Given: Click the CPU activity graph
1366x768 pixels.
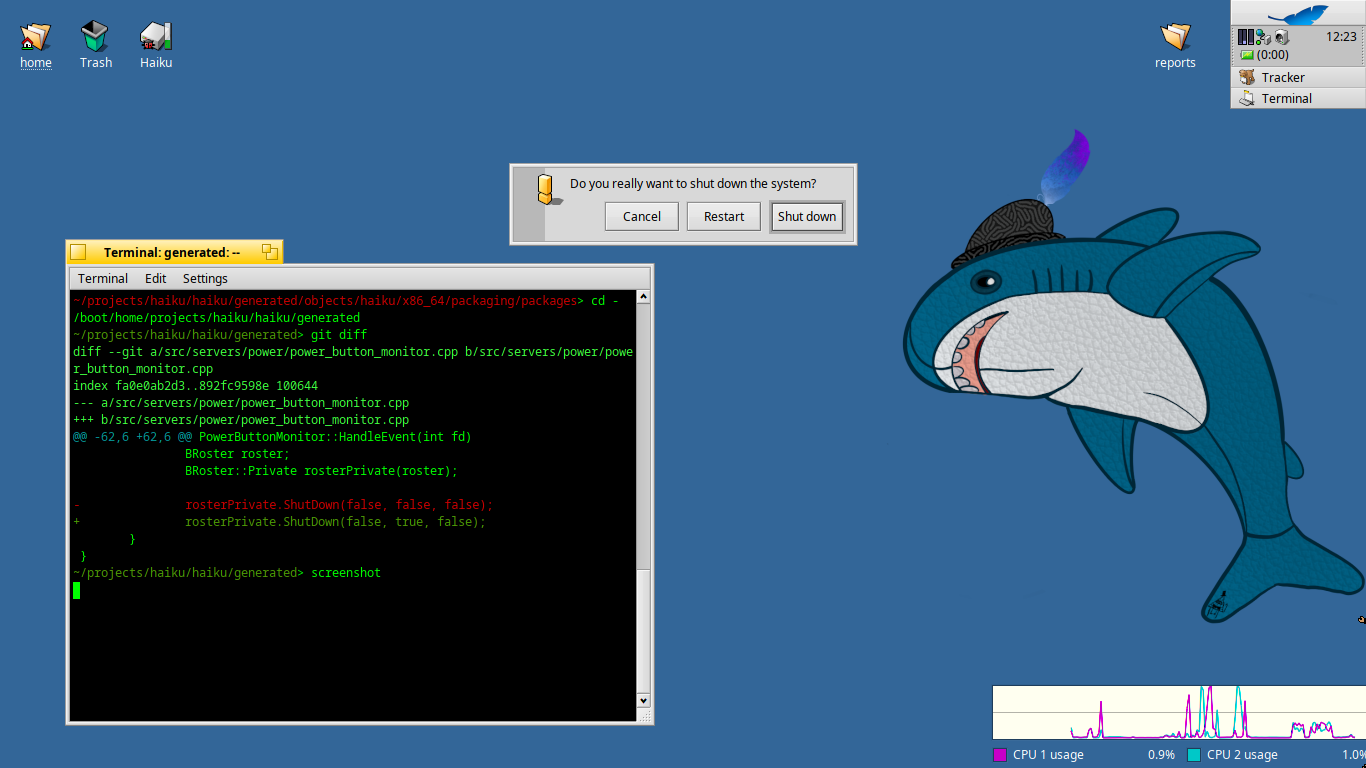Looking at the screenshot, I should pos(1178,712).
